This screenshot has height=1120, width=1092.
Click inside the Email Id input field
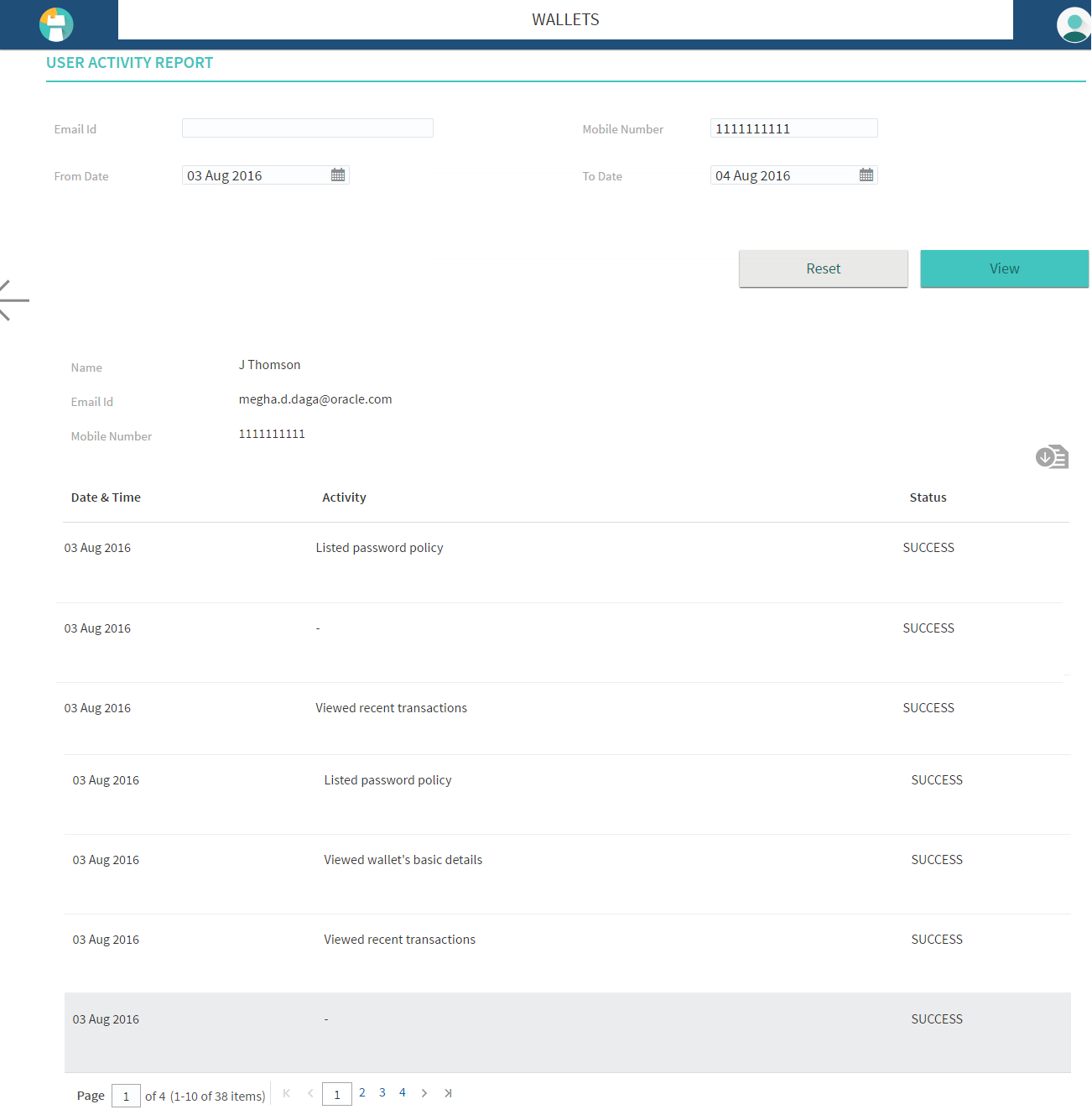307,128
